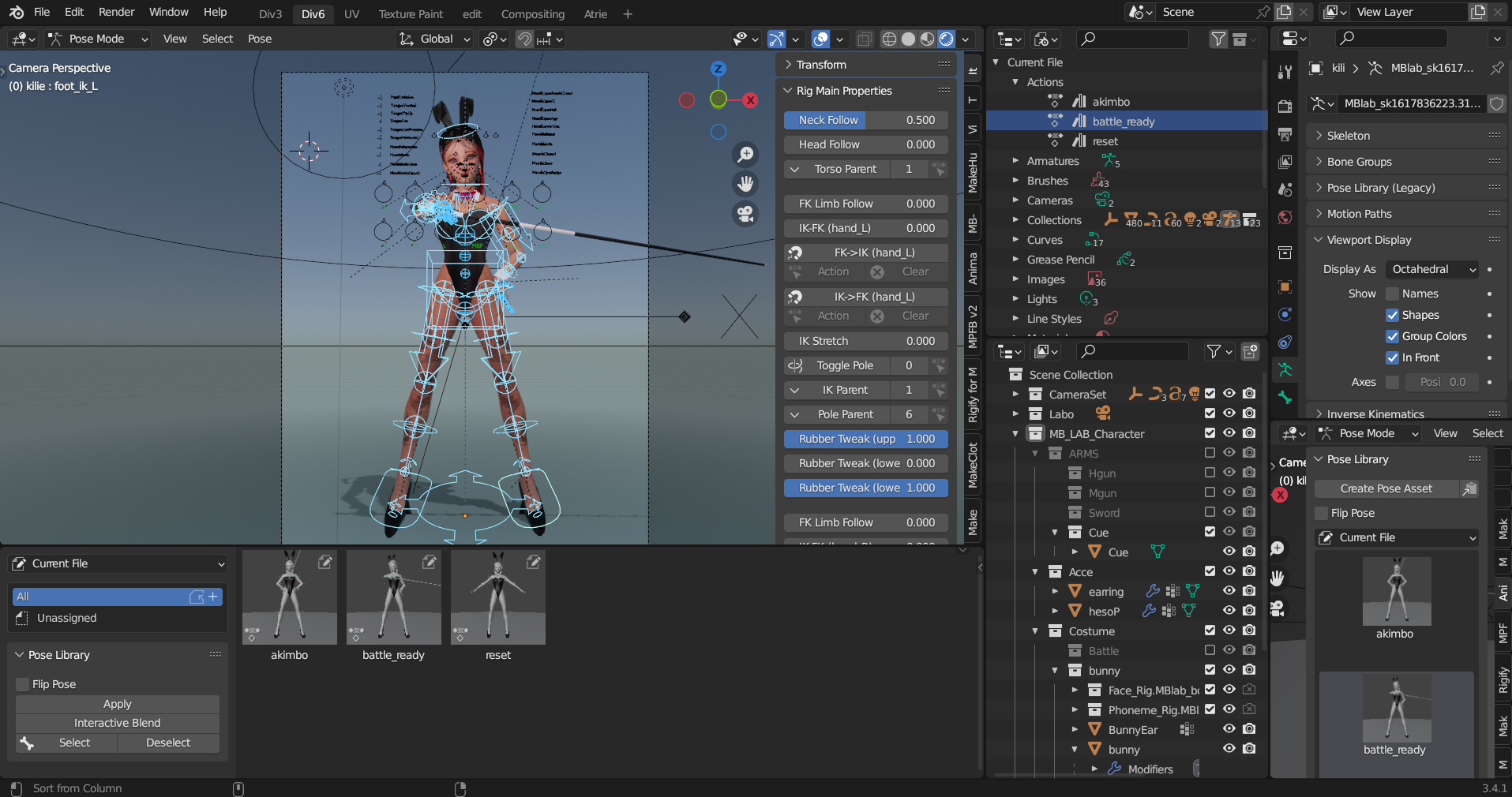Open the Render menu
1512x797 pixels.
116,12
